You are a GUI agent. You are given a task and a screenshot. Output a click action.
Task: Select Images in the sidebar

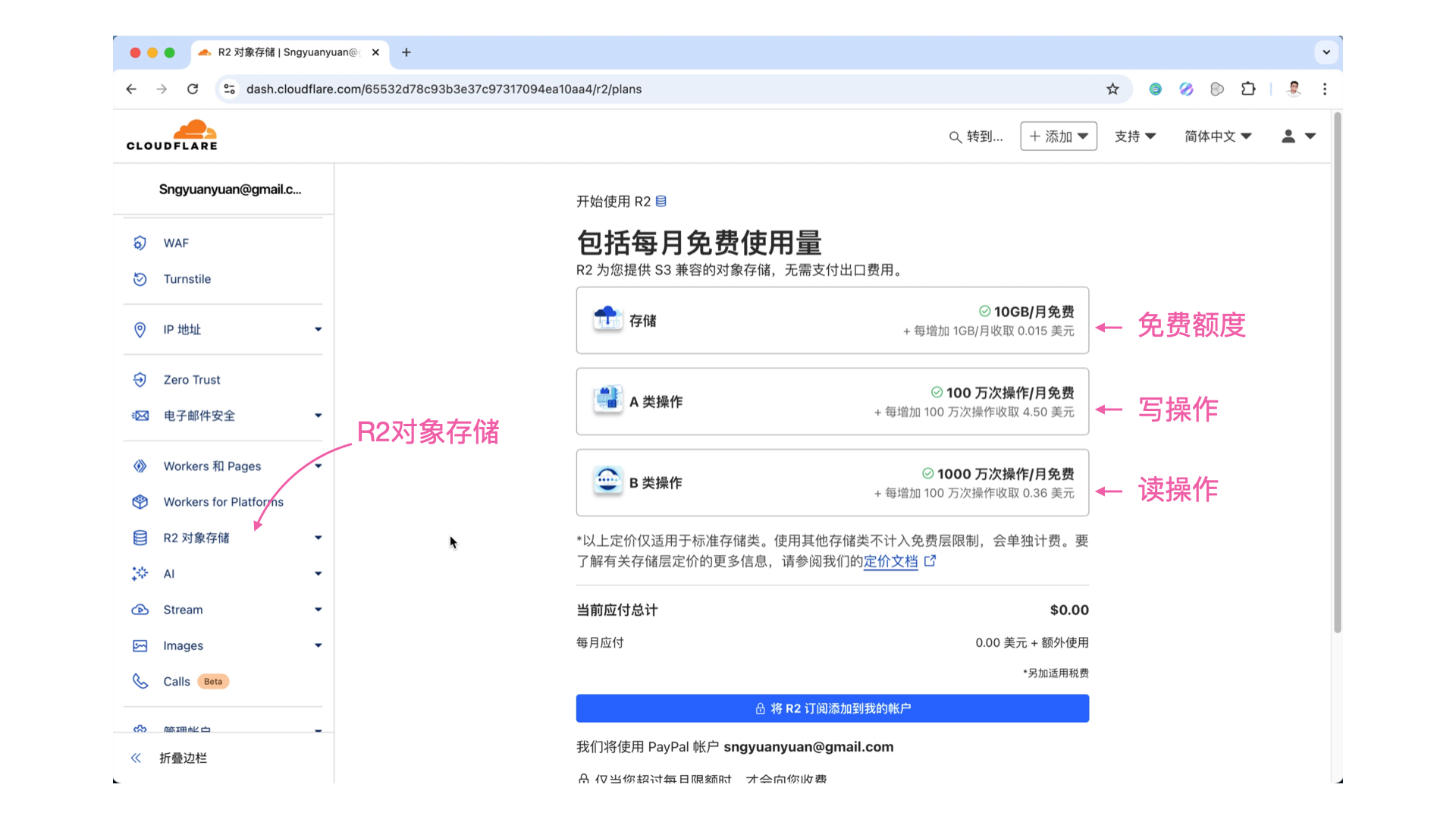click(x=184, y=645)
